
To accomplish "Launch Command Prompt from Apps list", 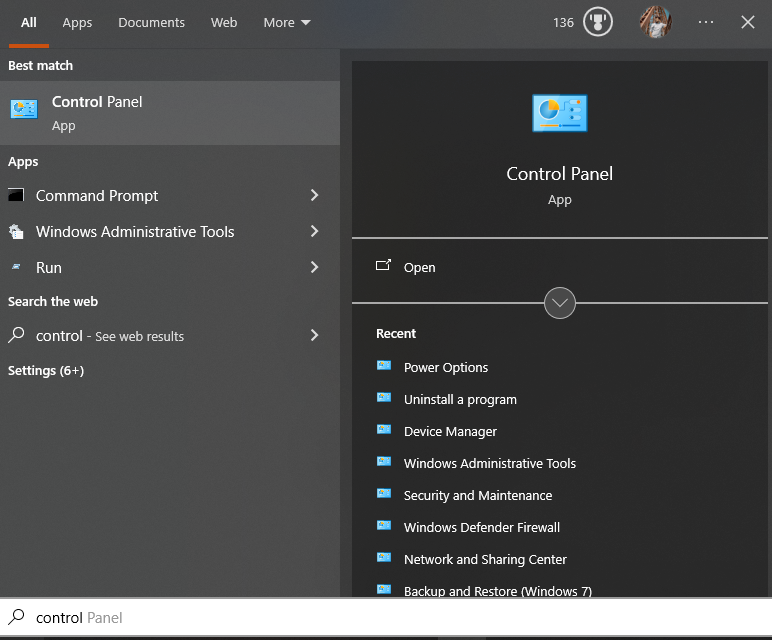I will coord(97,196).
